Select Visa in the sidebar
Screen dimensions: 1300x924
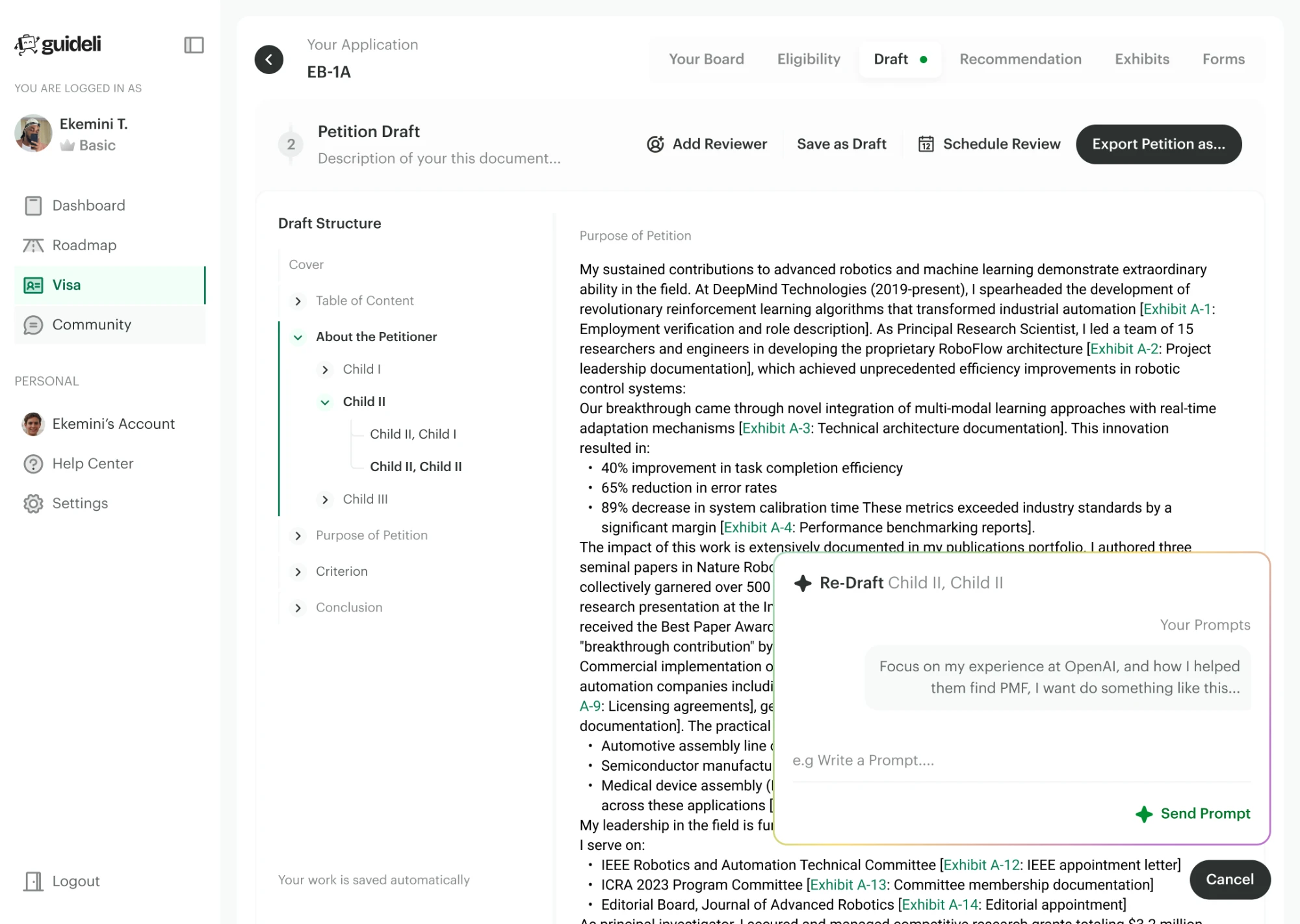coord(110,285)
